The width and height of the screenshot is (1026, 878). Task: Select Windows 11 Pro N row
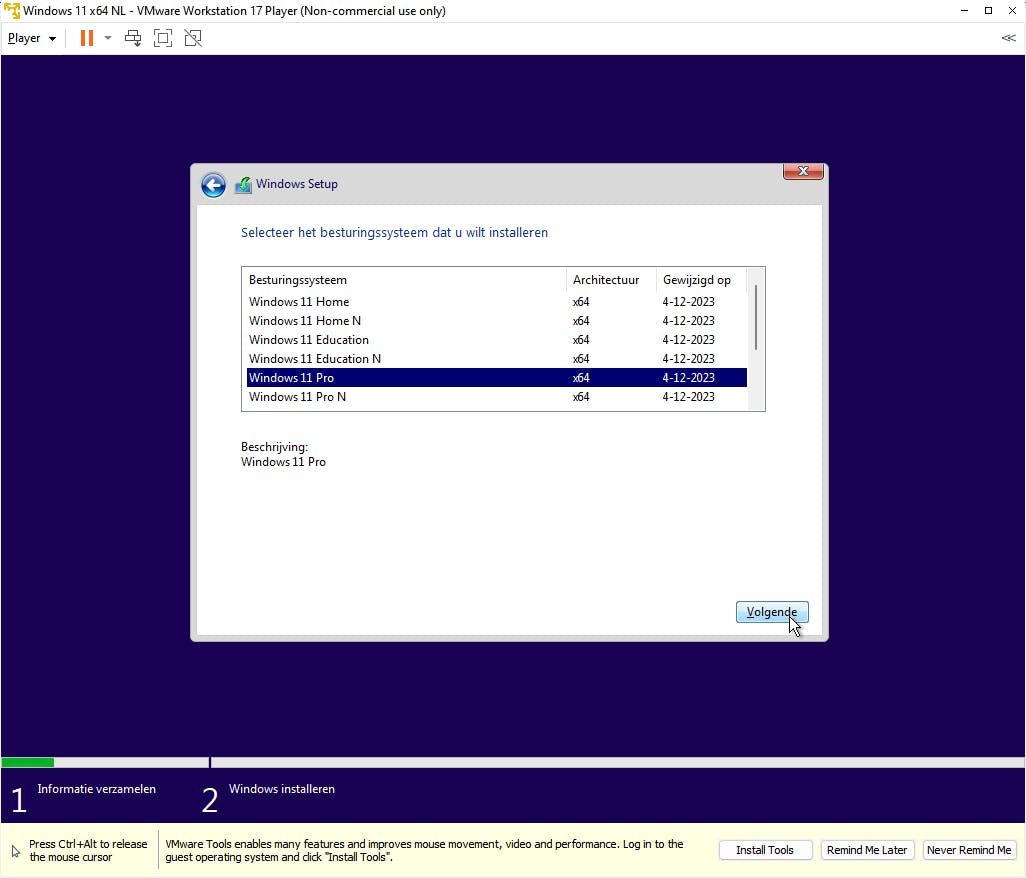497,396
